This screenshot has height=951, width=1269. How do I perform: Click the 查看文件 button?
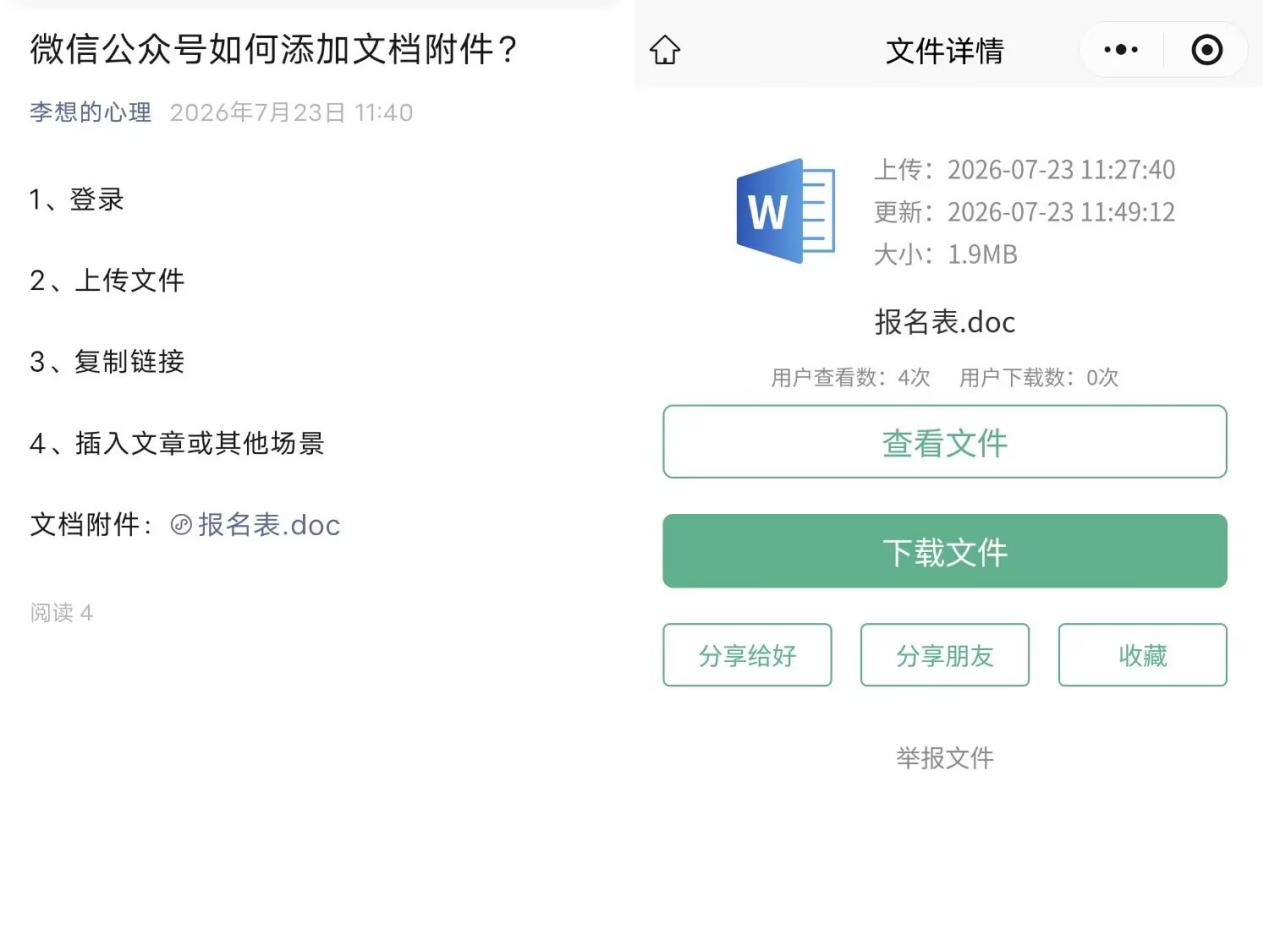pyautogui.click(x=944, y=442)
